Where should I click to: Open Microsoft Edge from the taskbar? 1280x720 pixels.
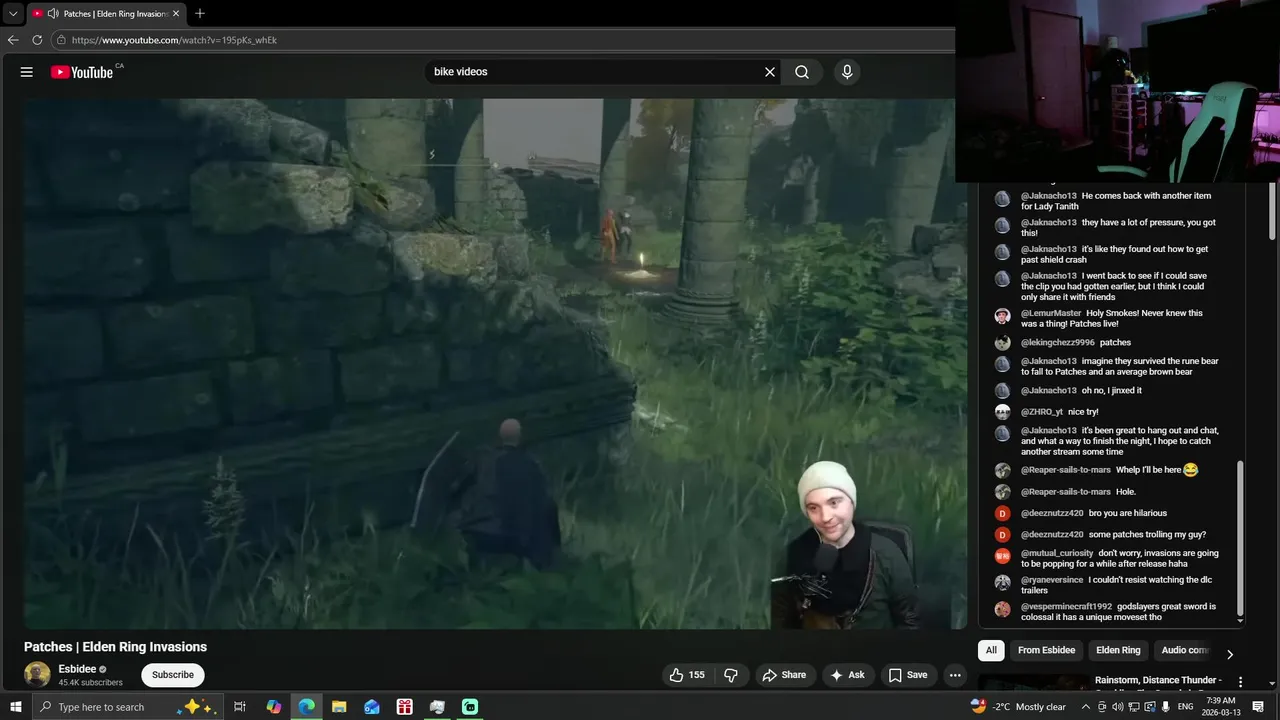click(x=306, y=706)
